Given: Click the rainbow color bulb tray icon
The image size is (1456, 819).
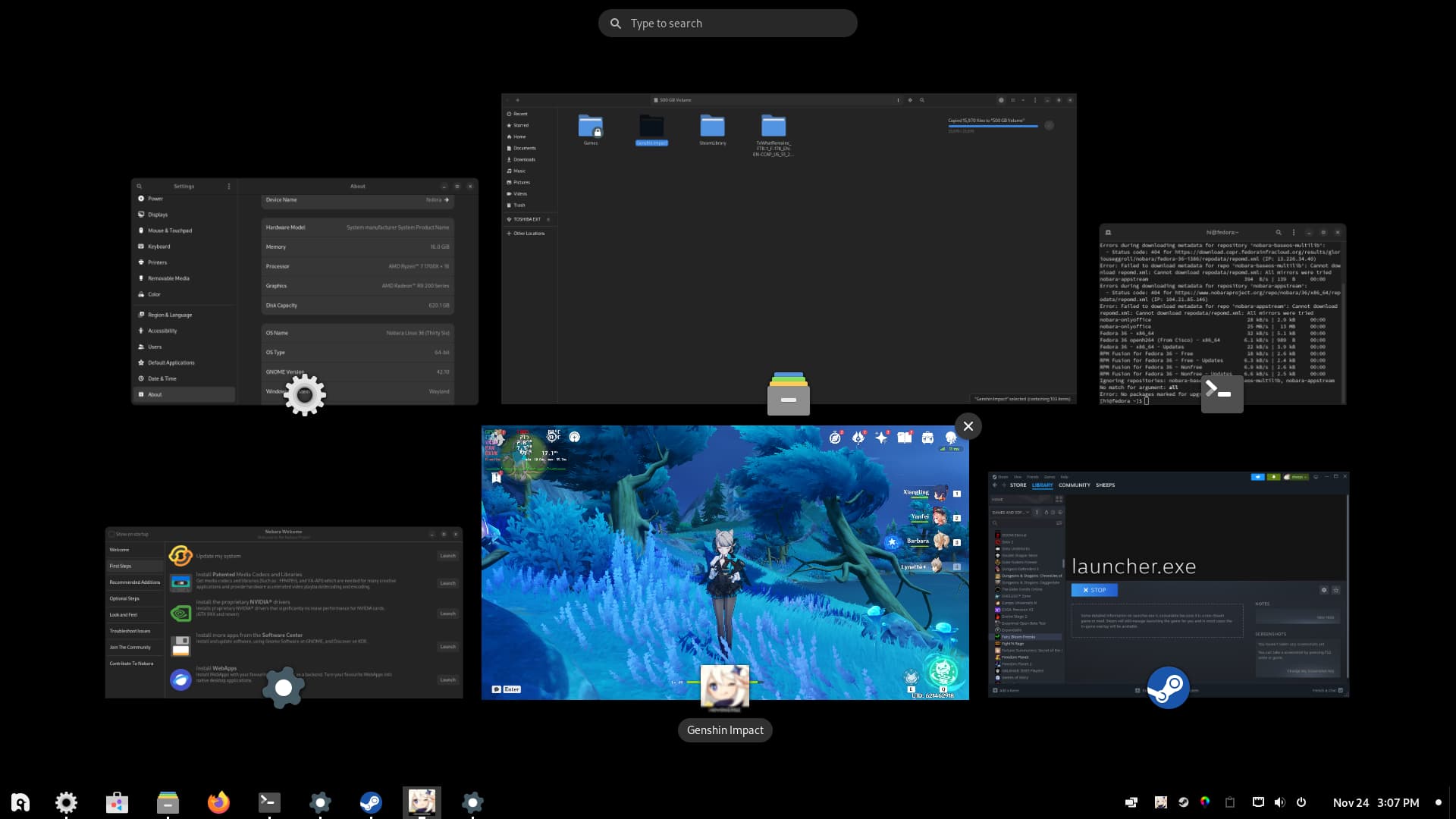Looking at the screenshot, I should [x=1205, y=802].
